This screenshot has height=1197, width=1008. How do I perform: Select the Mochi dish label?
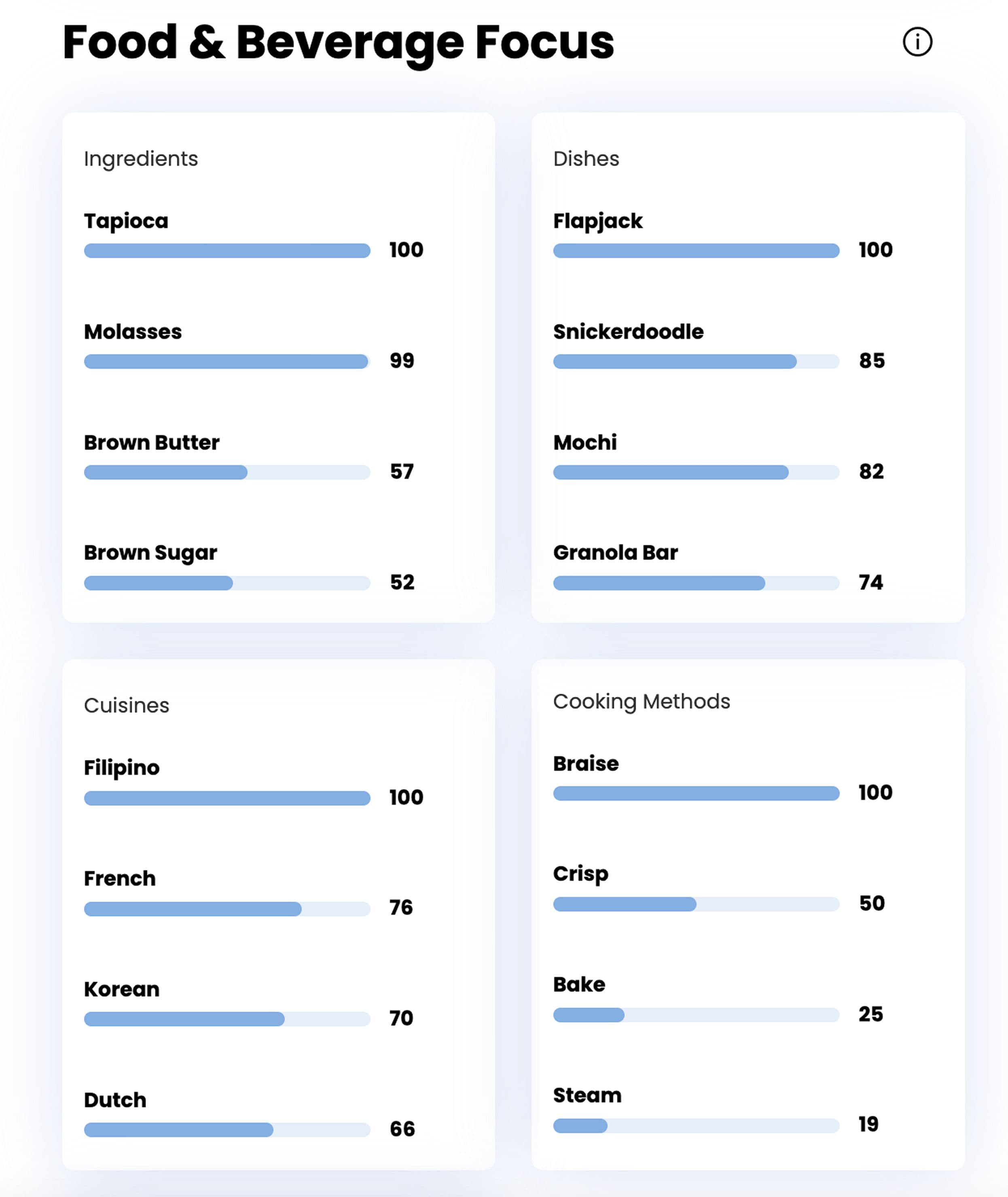[x=584, y=442]
